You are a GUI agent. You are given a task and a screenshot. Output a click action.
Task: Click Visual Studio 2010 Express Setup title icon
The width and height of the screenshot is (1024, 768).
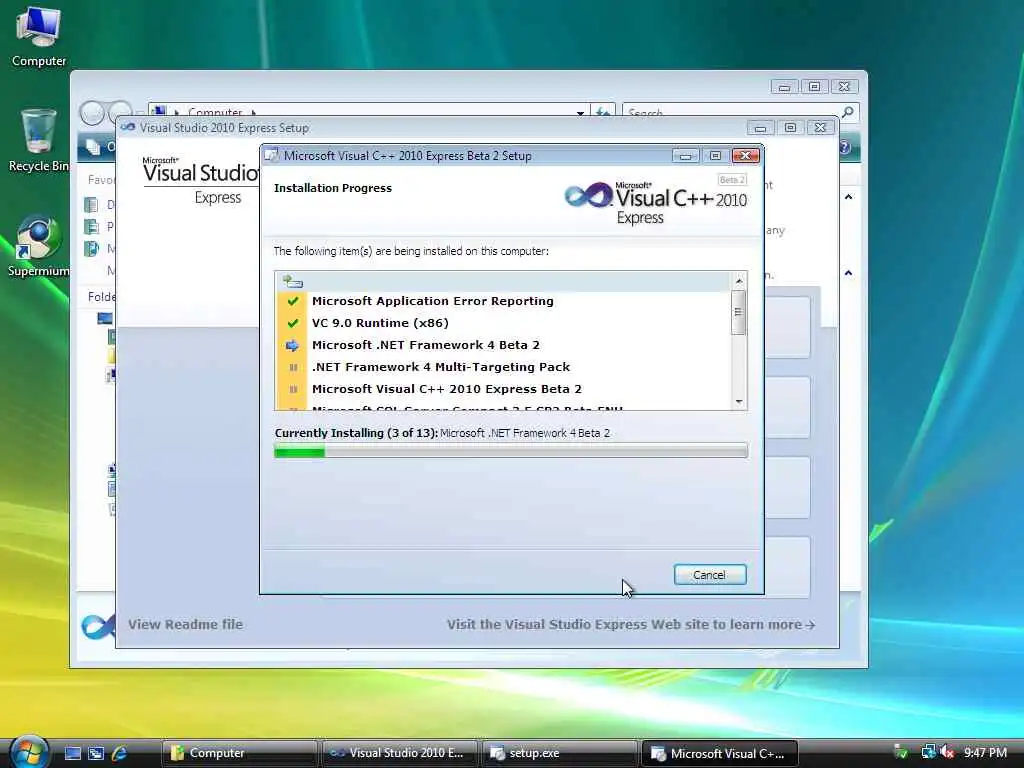128,127
